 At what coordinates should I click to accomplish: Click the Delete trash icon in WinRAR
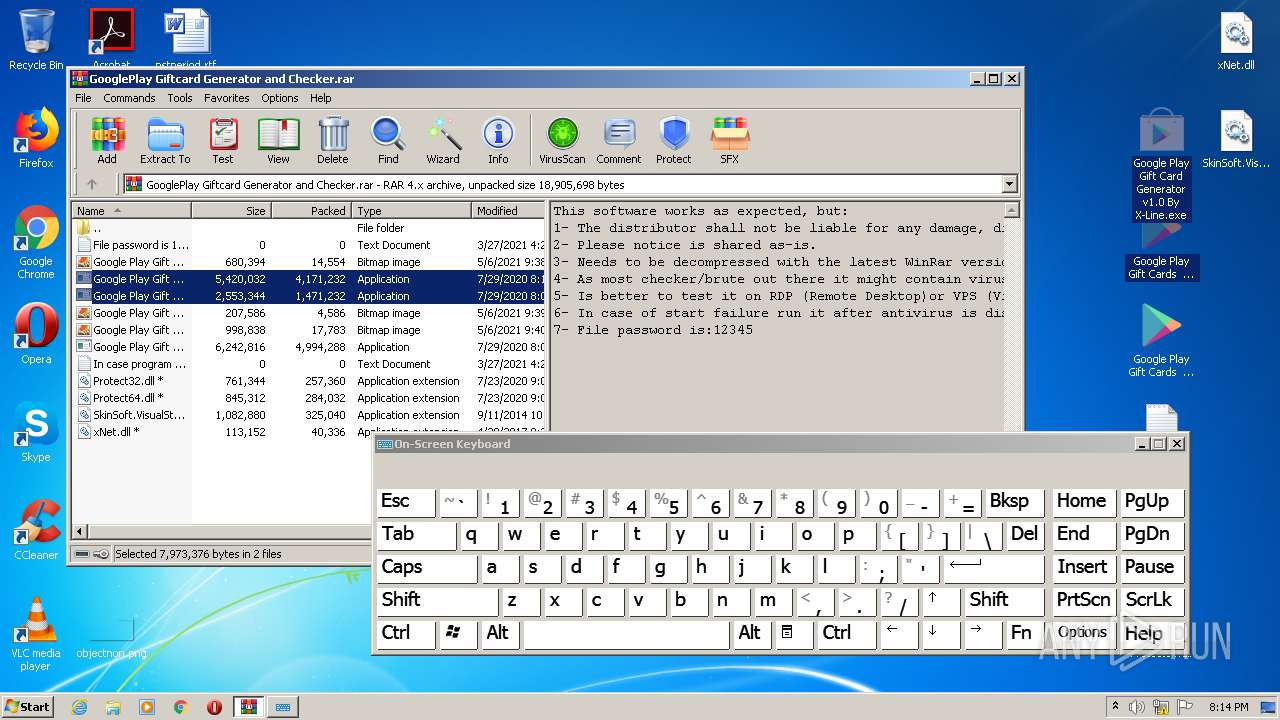(333, 140)
